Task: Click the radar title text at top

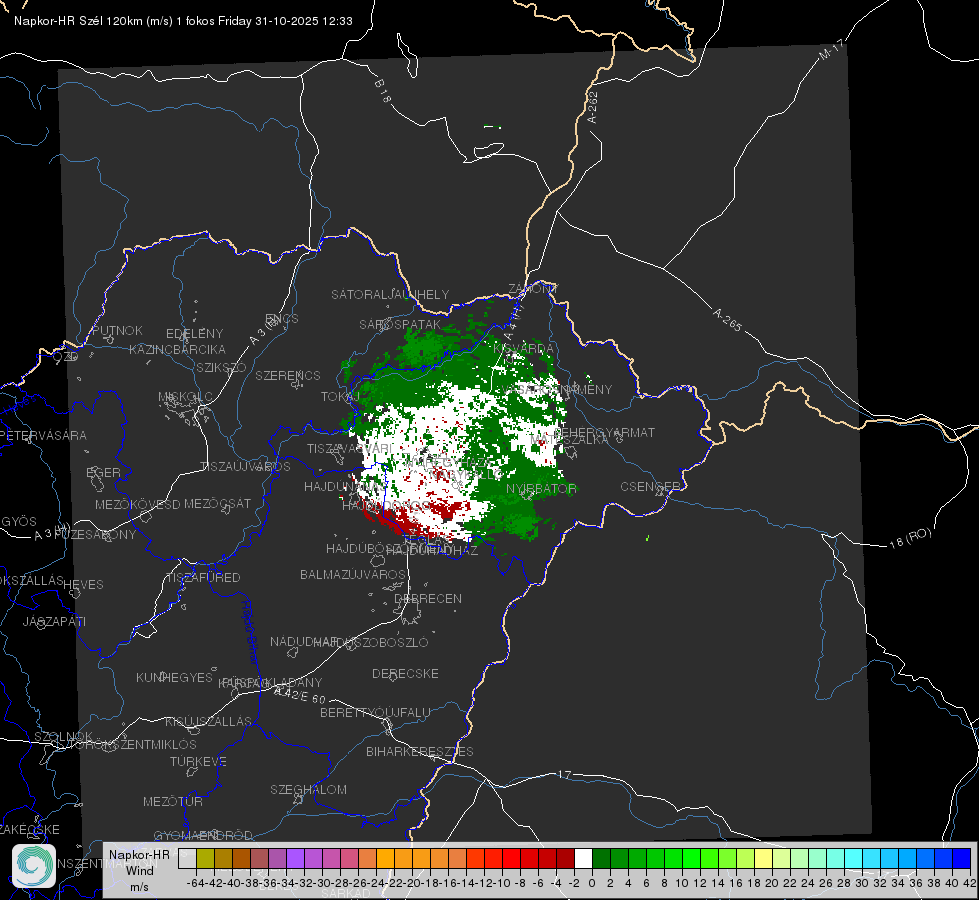Action: tap(183, 21)
